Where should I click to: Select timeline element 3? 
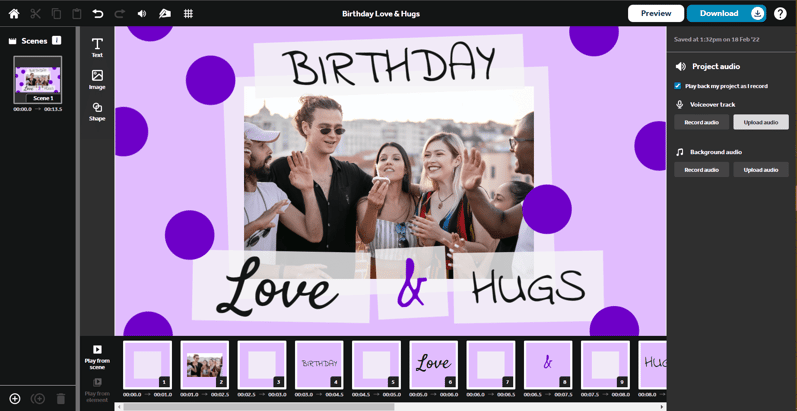[x=262, y=365]
